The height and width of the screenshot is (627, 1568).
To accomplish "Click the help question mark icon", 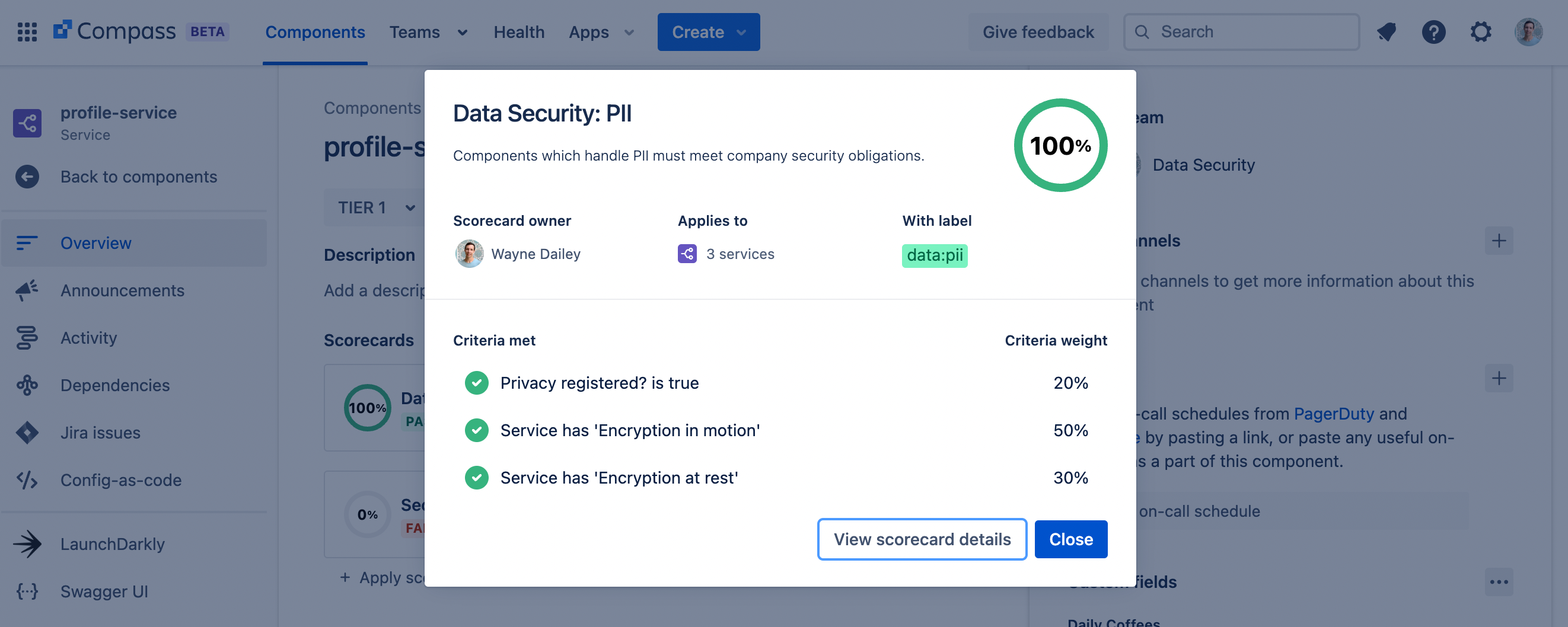I will (x=1433, y=31).
